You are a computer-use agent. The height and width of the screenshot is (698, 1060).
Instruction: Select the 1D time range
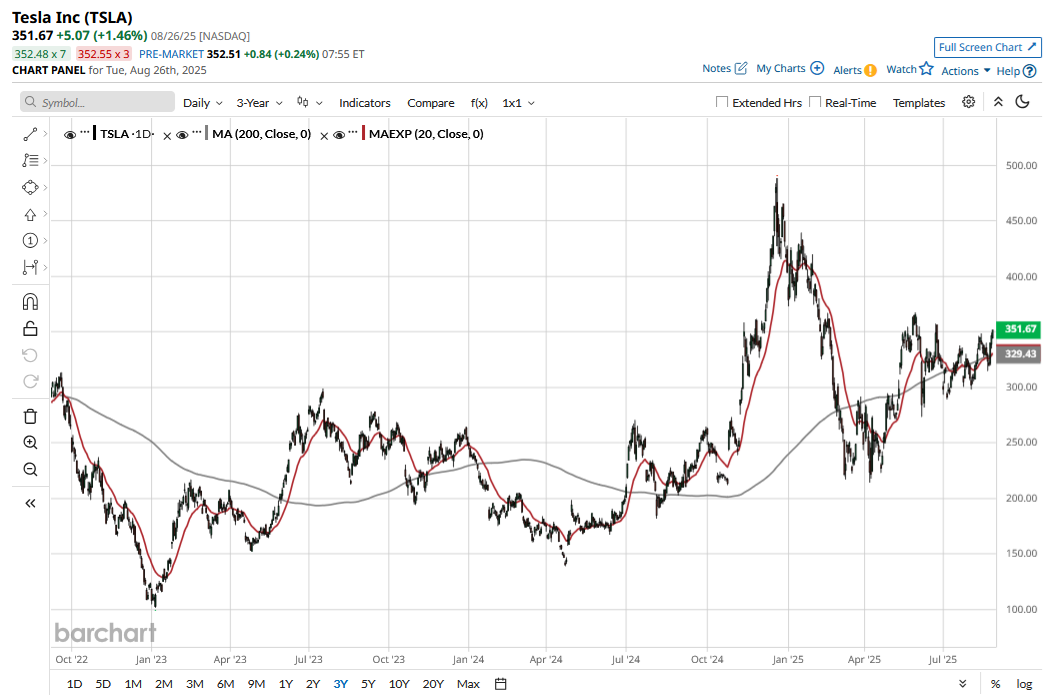click(x=74, y=684)
